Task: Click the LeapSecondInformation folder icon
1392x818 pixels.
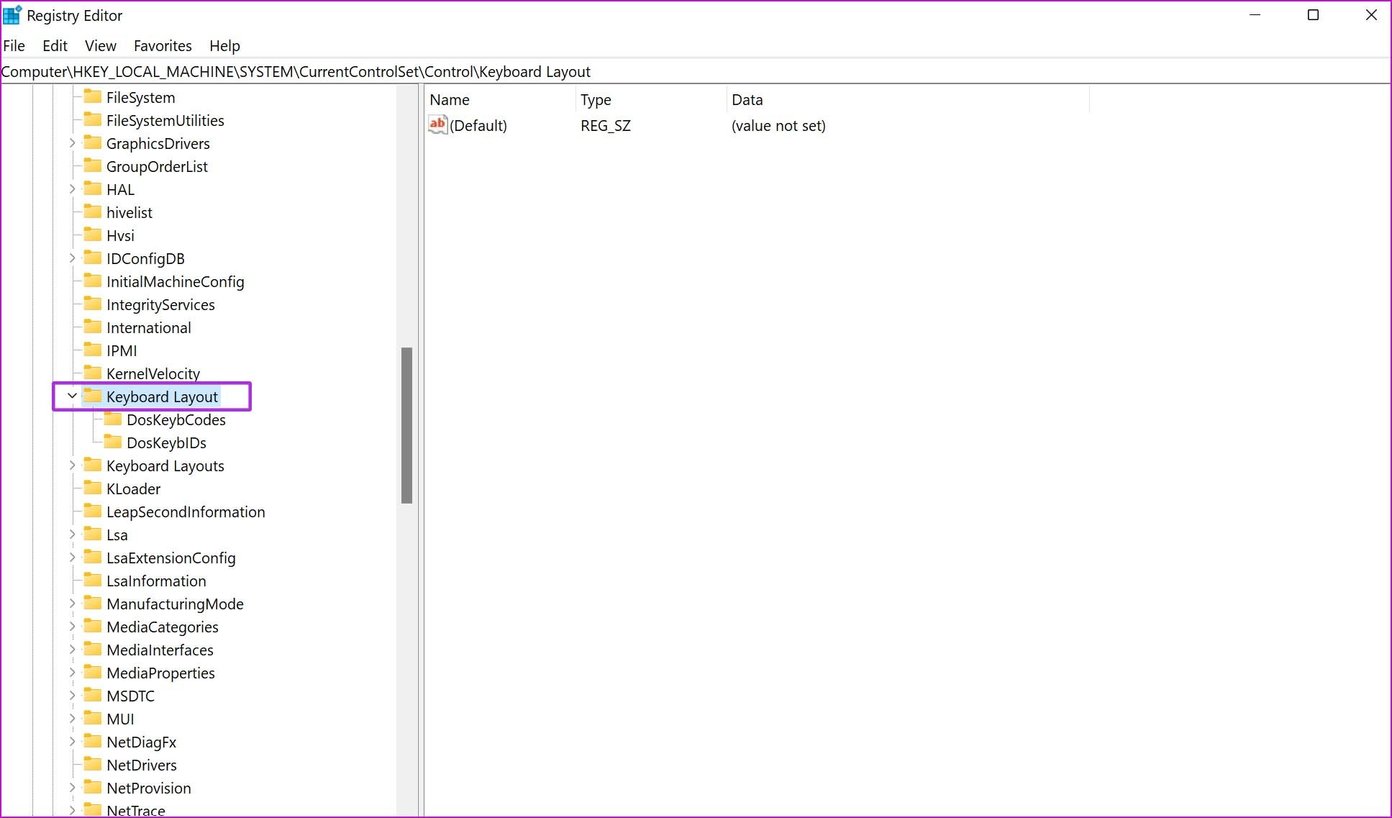Action: click(x=92, y=511)
